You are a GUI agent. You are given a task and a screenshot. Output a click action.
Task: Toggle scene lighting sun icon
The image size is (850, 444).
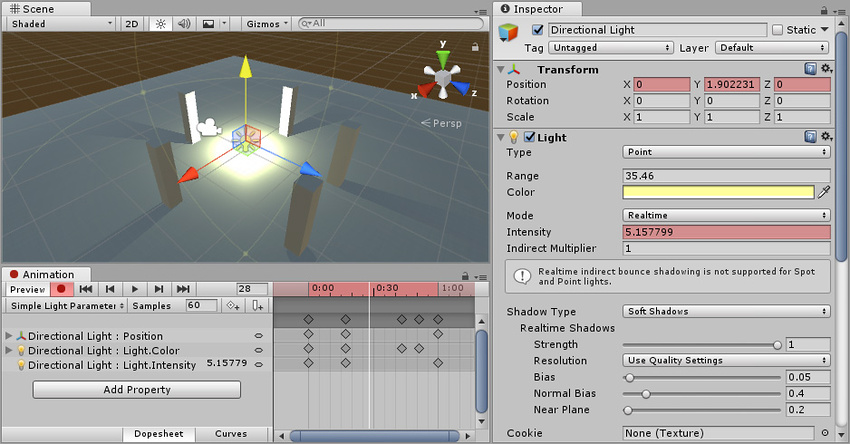(159, 23)
